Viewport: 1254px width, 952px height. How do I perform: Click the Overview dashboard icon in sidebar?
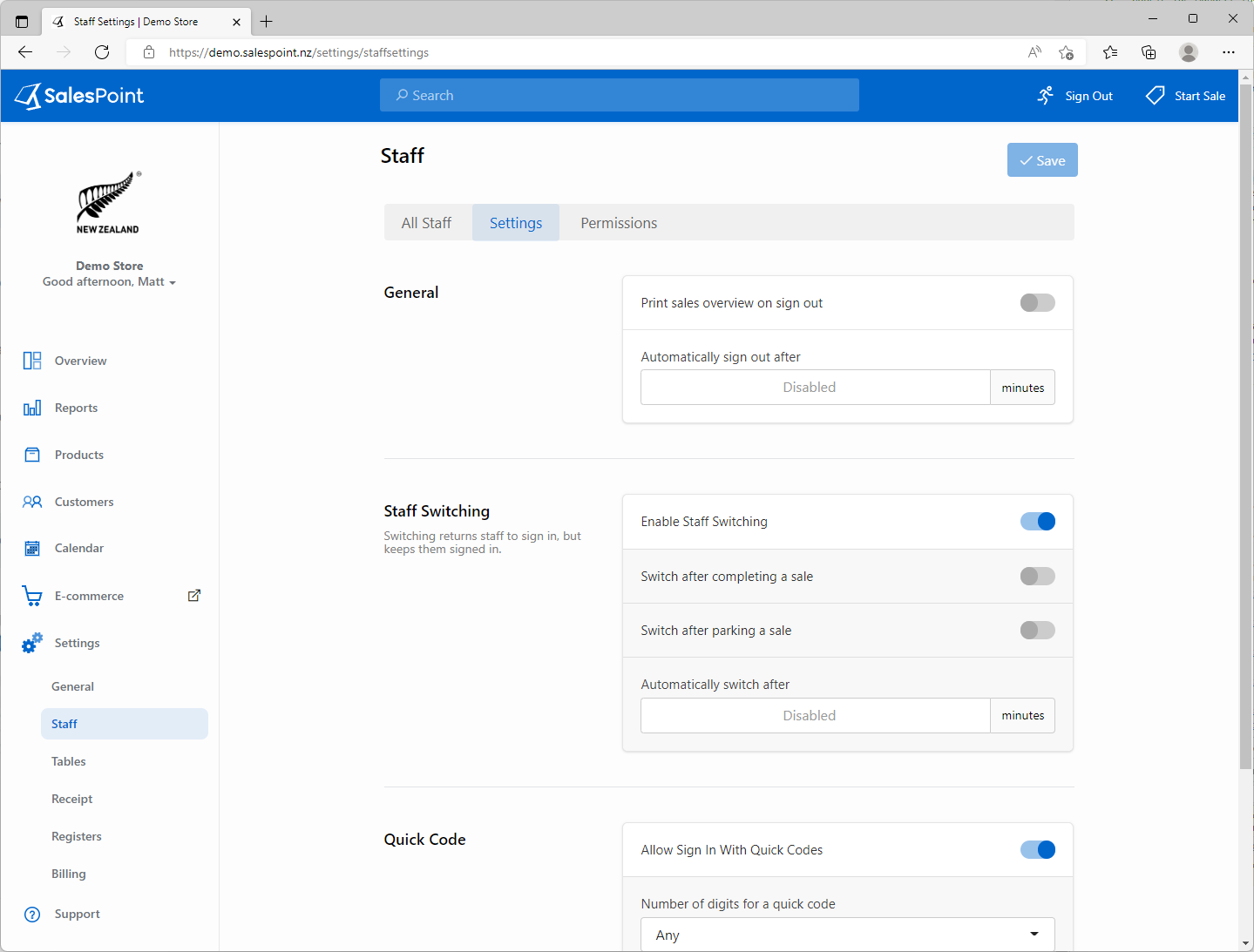pyautogui.click(x=32, y=361)
